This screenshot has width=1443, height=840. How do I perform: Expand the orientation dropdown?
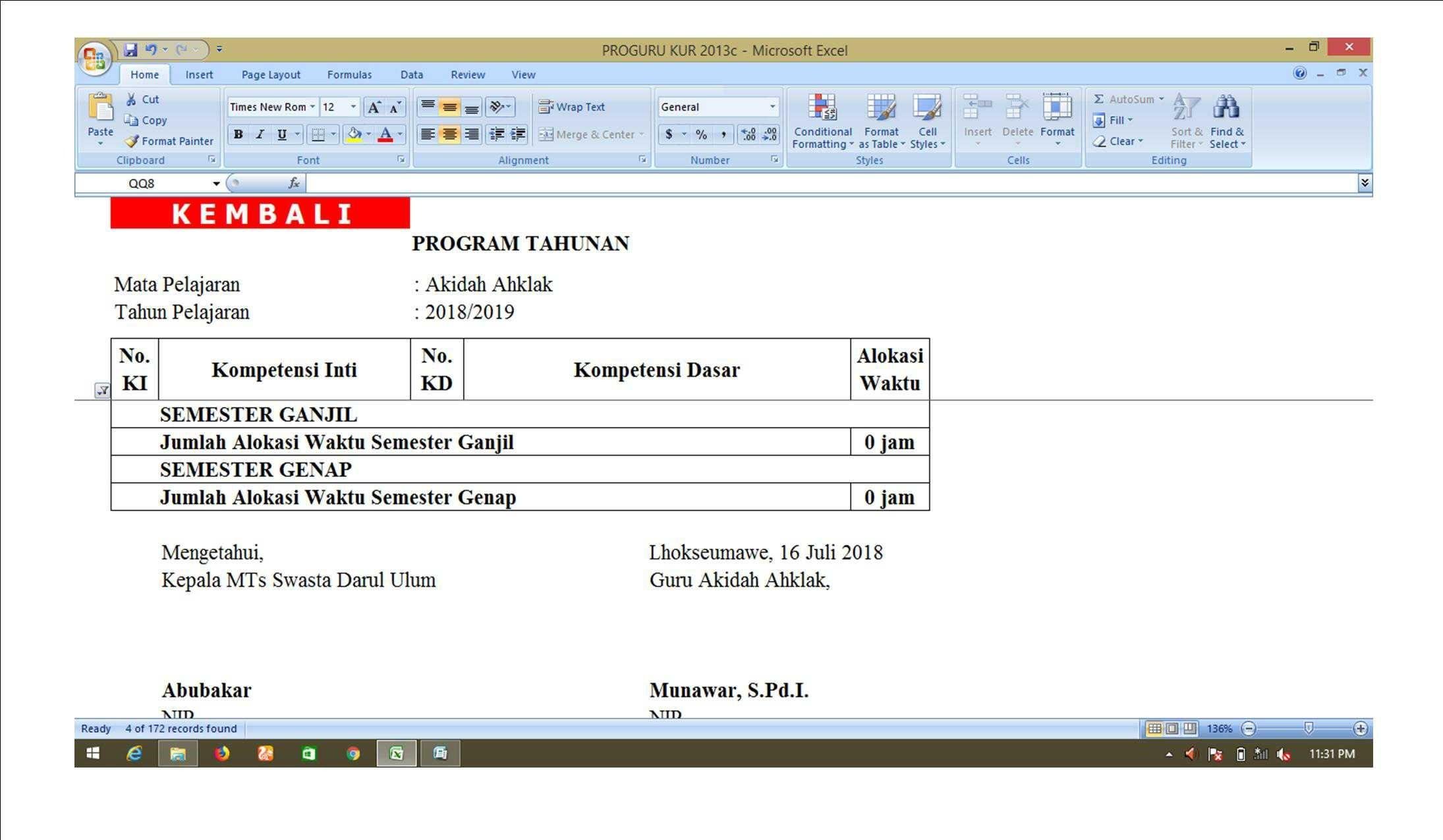tap(508, 107)
